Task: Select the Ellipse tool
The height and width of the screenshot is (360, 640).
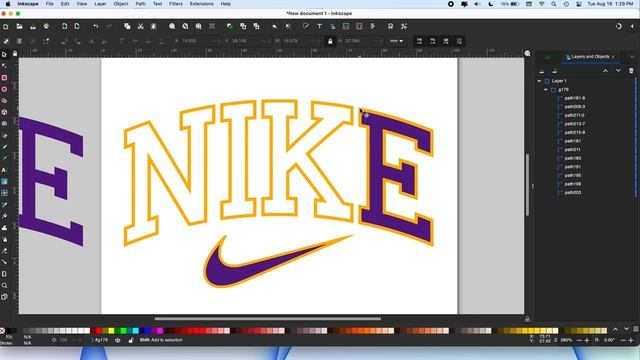Action: (x=4, y=89)
